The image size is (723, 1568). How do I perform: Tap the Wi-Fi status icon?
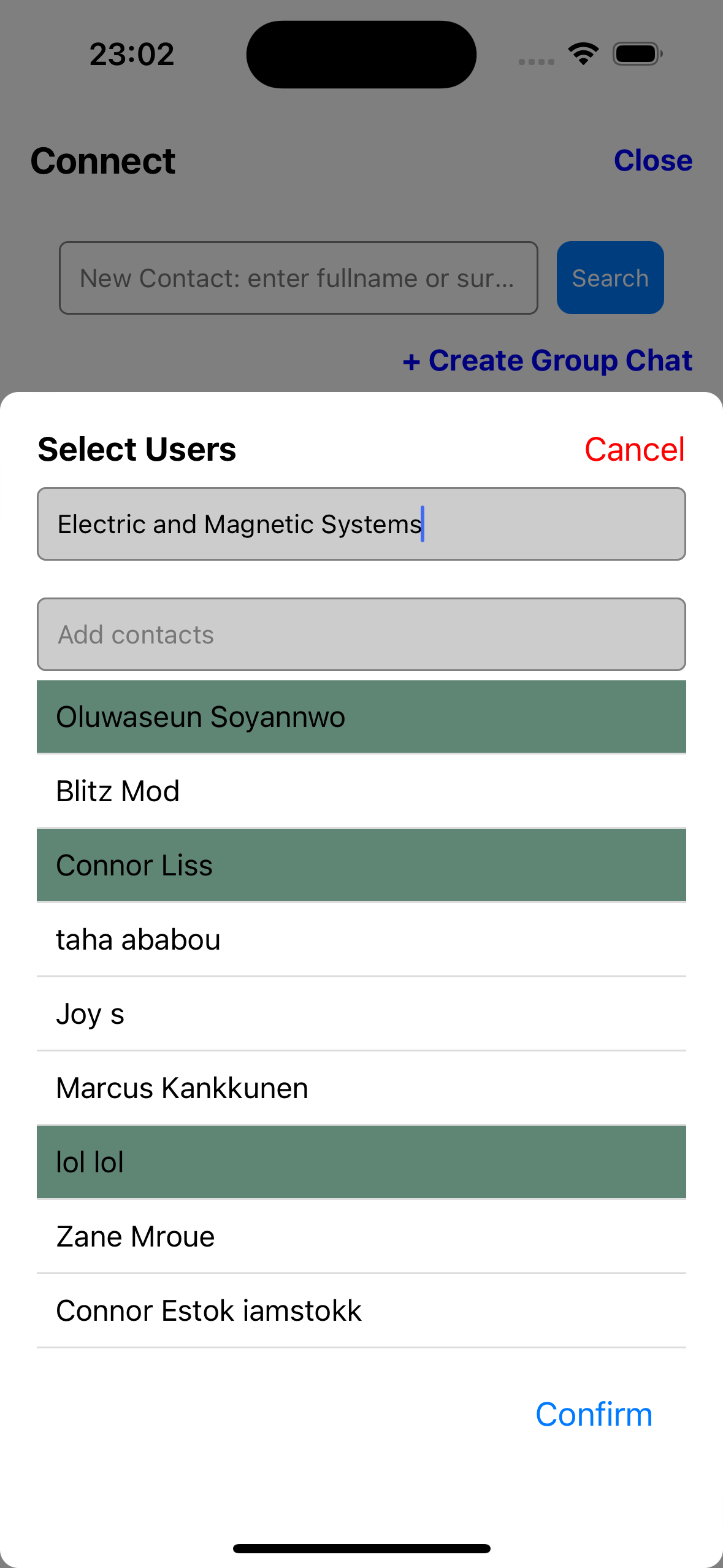(x=583, y=54)
